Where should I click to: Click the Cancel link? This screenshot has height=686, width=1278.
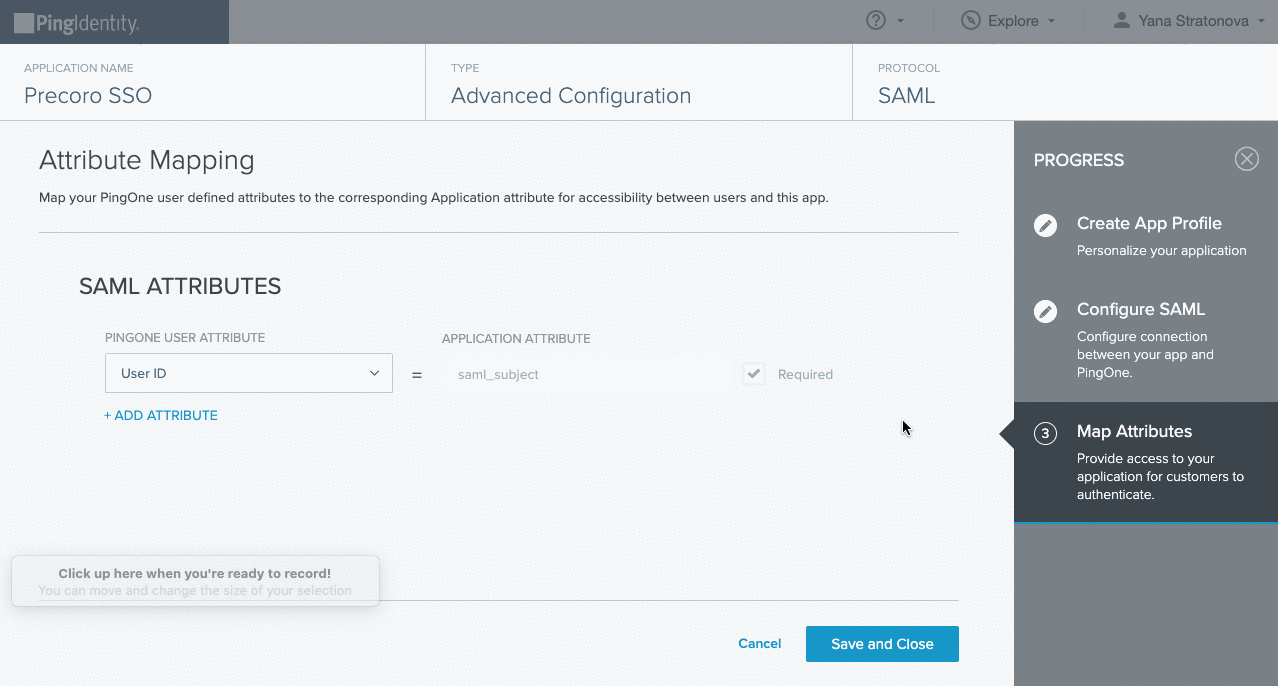tap(758, 643)
